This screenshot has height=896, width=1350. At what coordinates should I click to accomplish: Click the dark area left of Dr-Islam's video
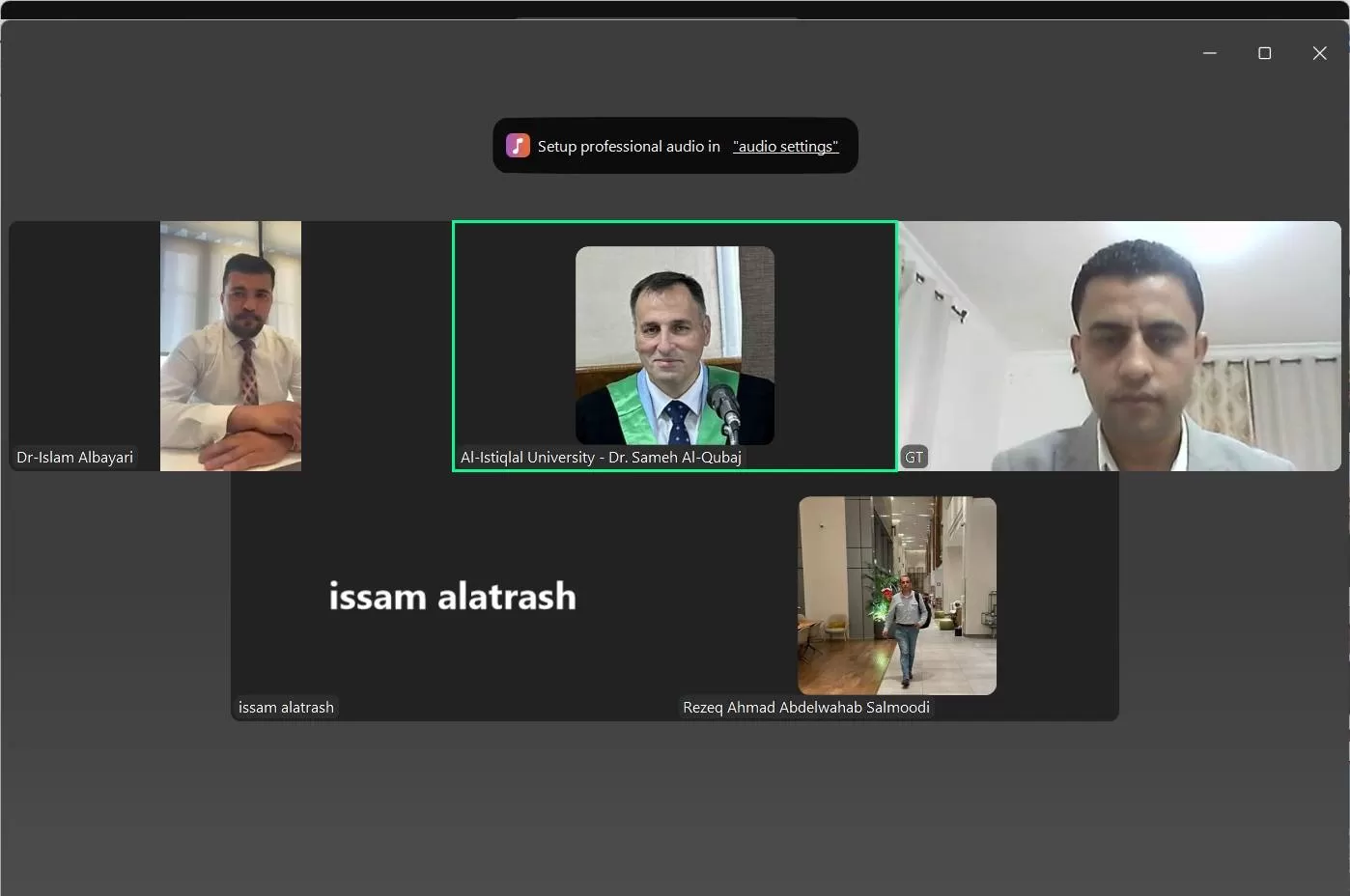coord(84,338)
